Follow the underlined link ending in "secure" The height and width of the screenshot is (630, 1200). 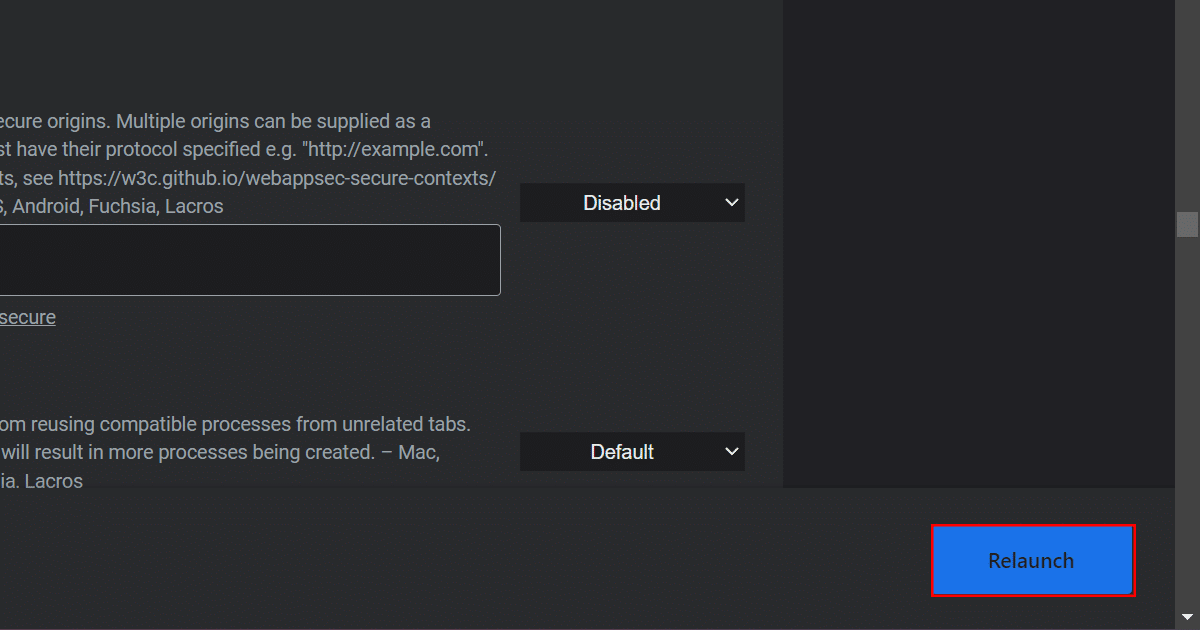[x=27, y=317]
